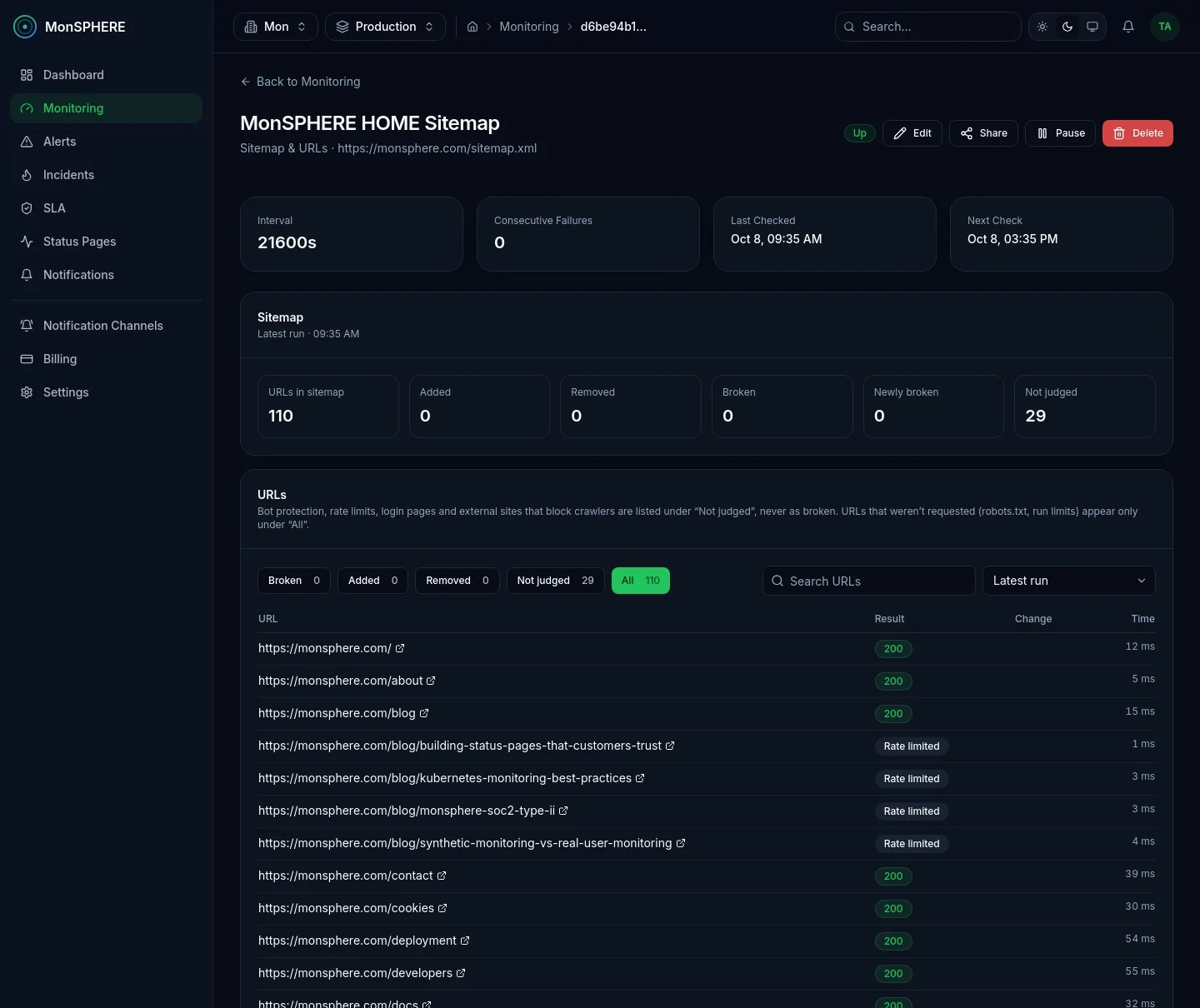The width and height of the screenshot is (1200, 1008).
Task: Click Back to Monitoring link
Action: click(x=300, y=82)
